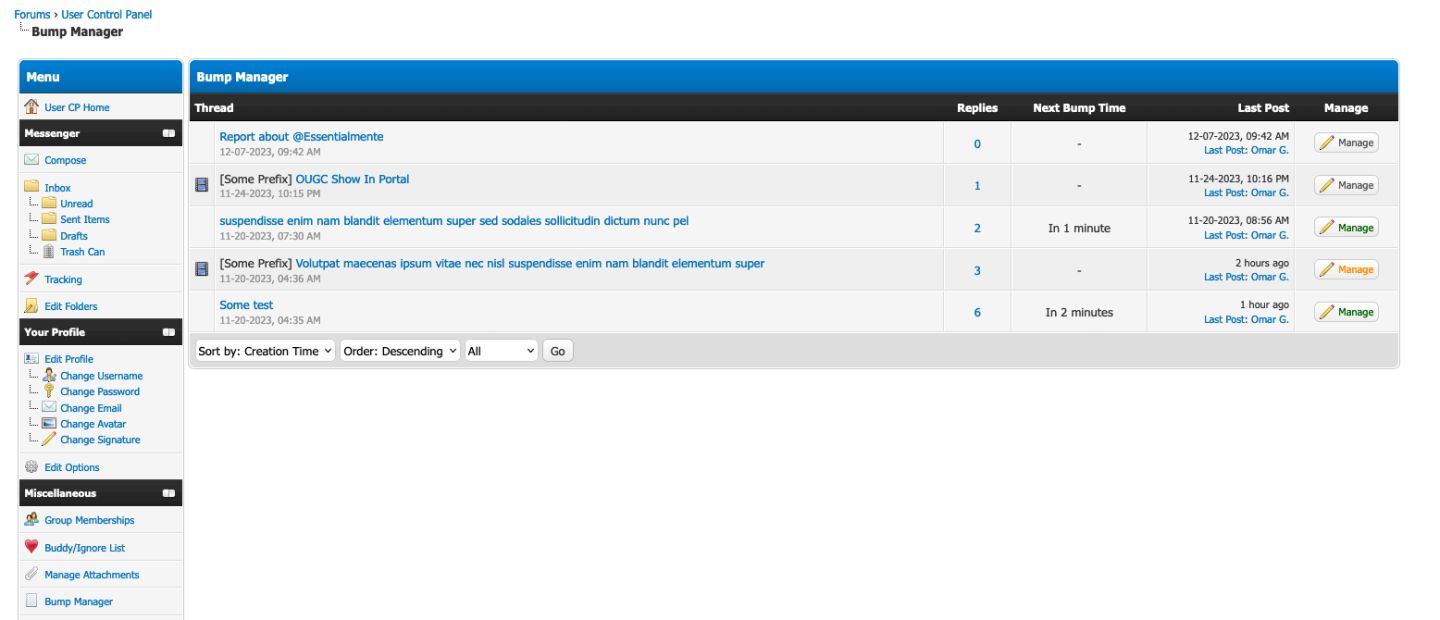
Task: Click the Buddy/Ignore List heart icon
Action: (31, 547)
